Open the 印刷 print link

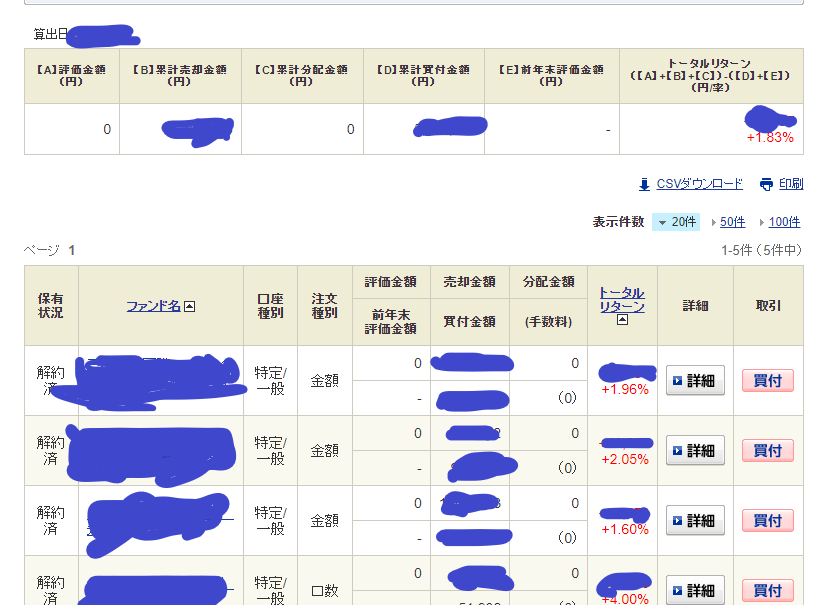pyautogui.click(x=791, y=184)
